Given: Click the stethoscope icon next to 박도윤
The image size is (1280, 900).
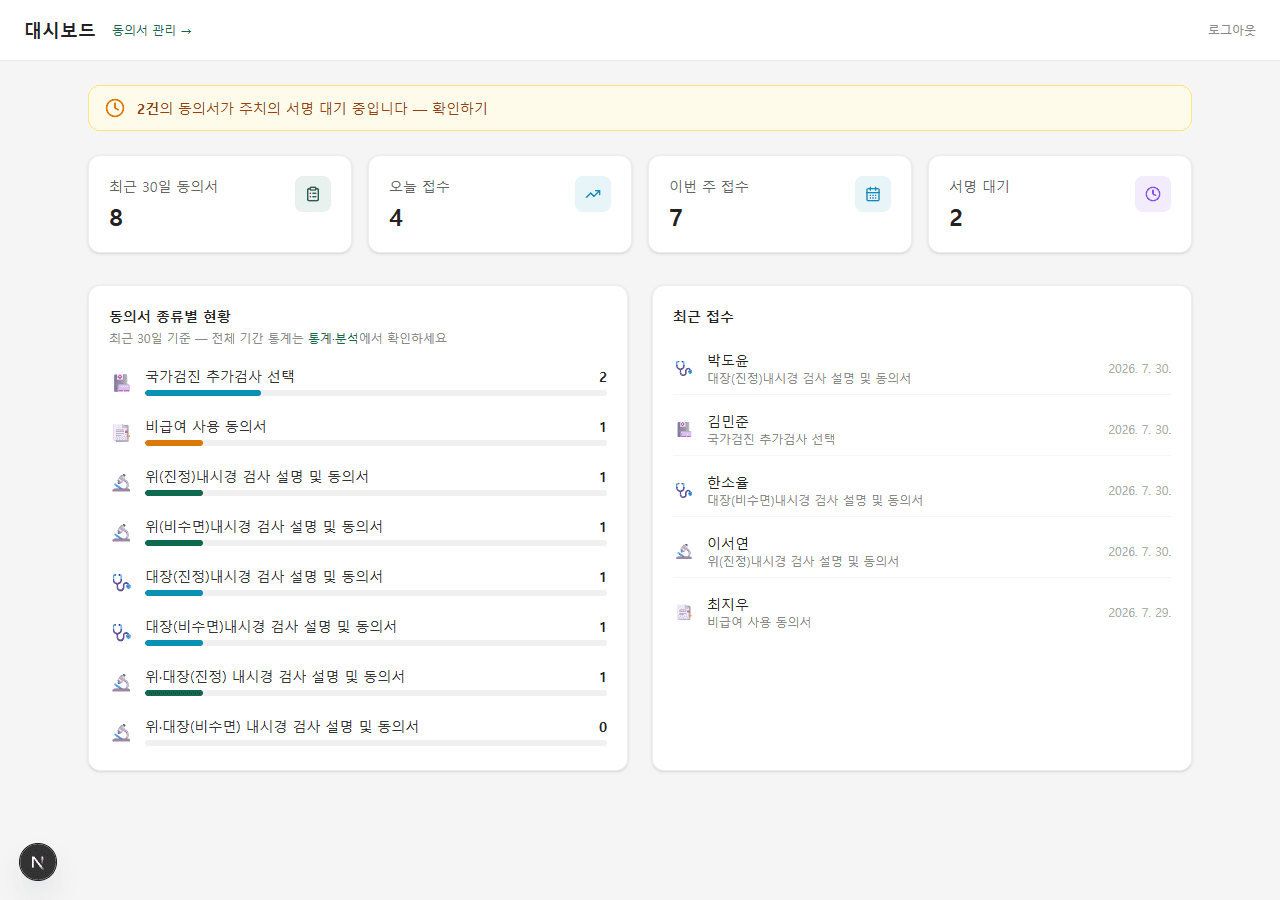Looking at the screenshot, I should tap(684, 368).
